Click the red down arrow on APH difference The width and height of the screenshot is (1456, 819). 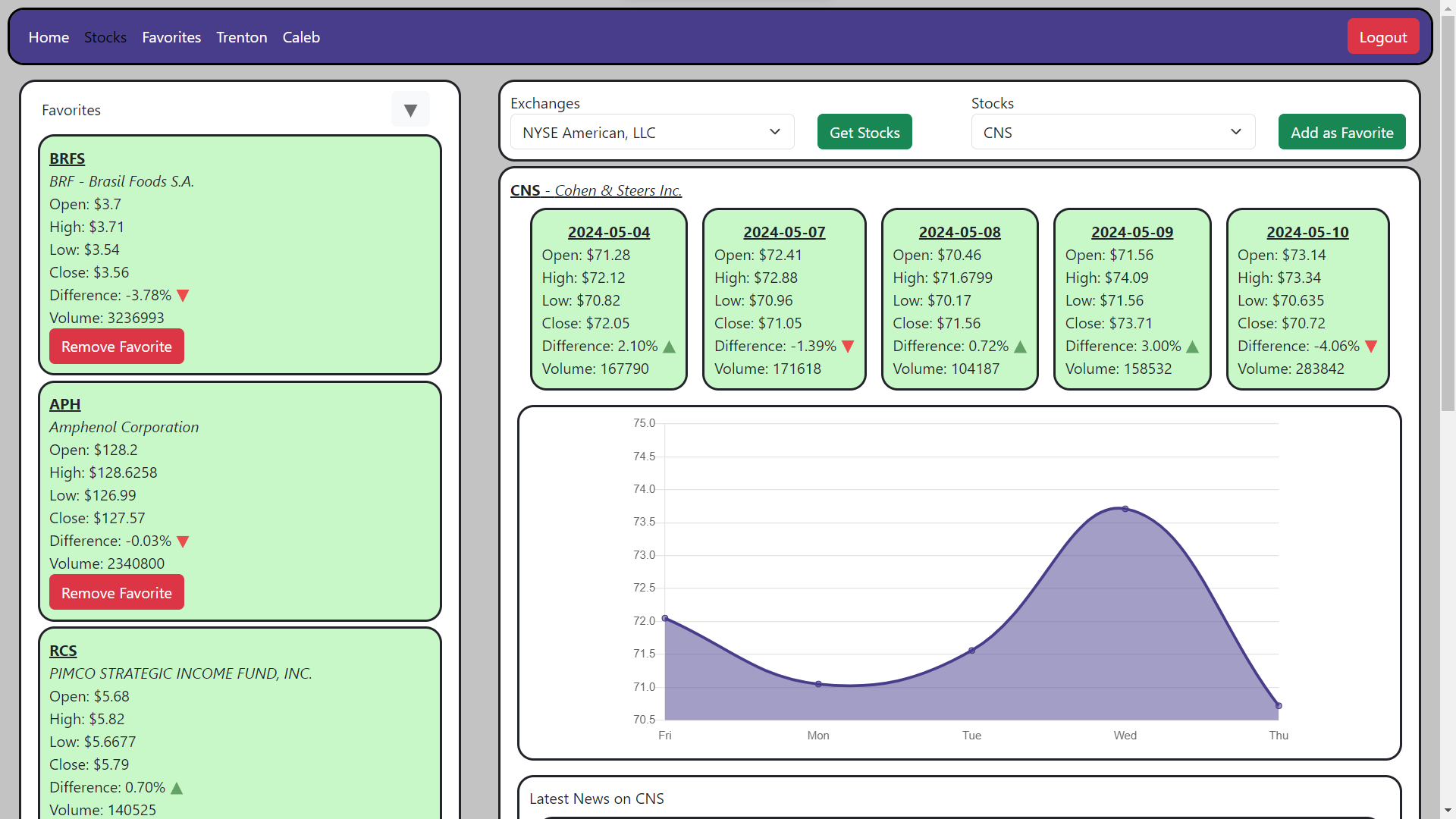point(183,541)
